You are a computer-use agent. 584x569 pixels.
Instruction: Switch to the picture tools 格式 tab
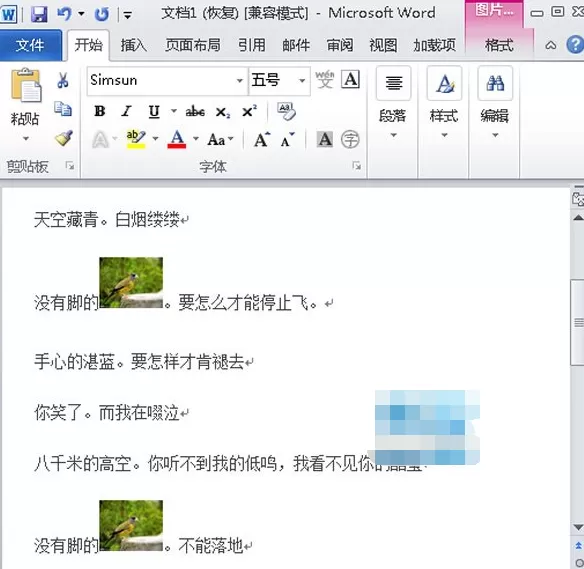[x=499, y=45]
